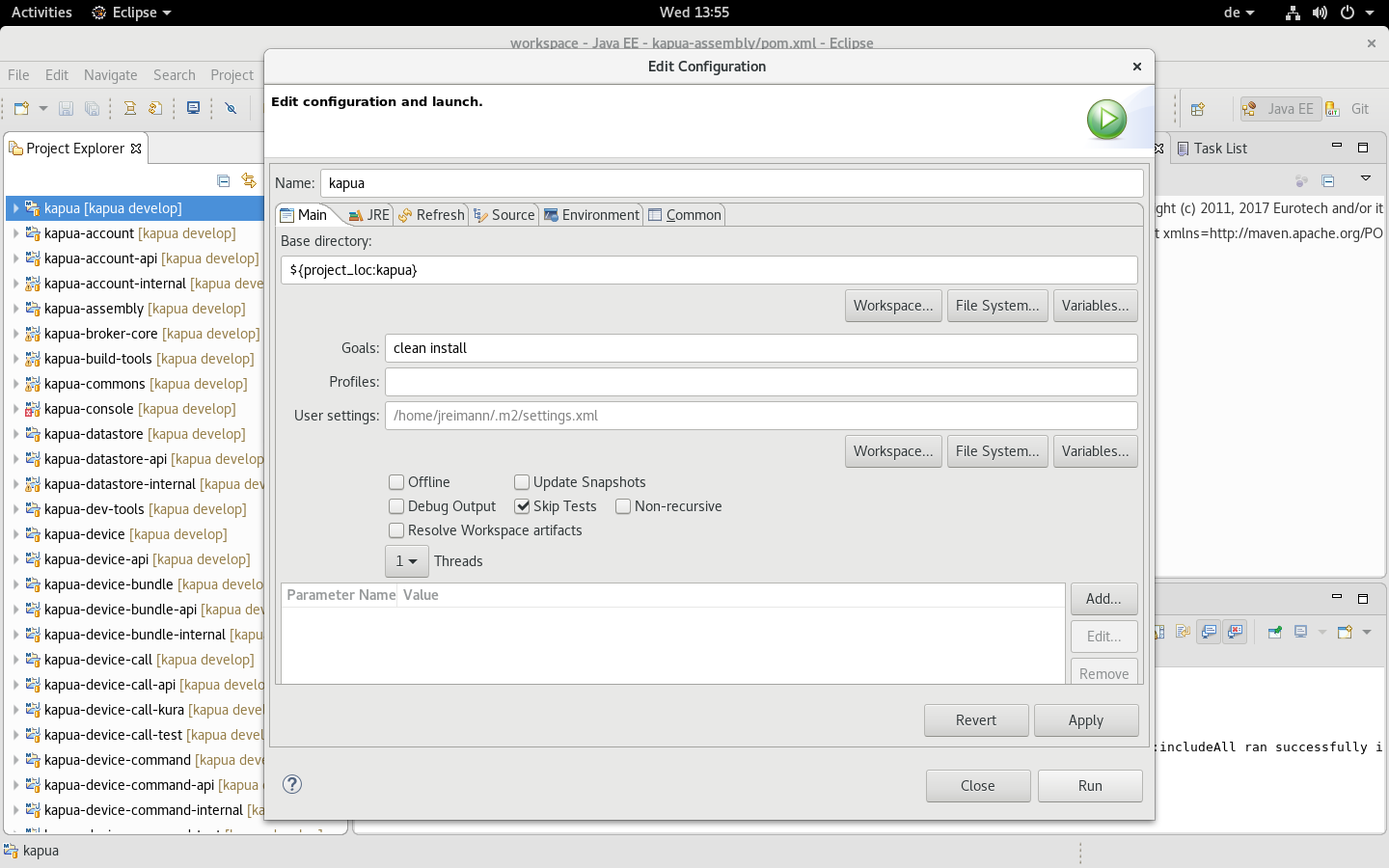The height and width of the screenshot is (868, 1389).
Task: Enable the Offline checkbox
Action: pos(395,481)
